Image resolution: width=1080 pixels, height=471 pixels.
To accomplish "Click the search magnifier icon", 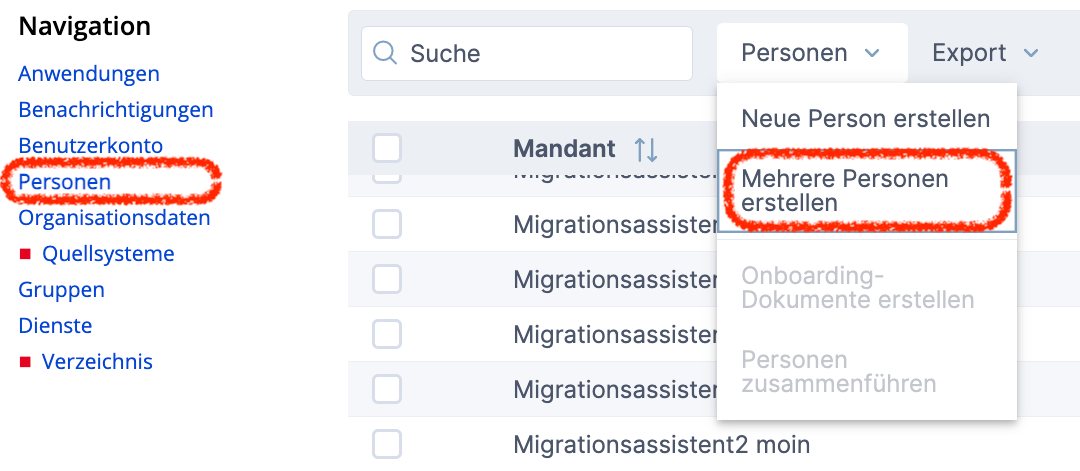I will [x=385, y=53].
